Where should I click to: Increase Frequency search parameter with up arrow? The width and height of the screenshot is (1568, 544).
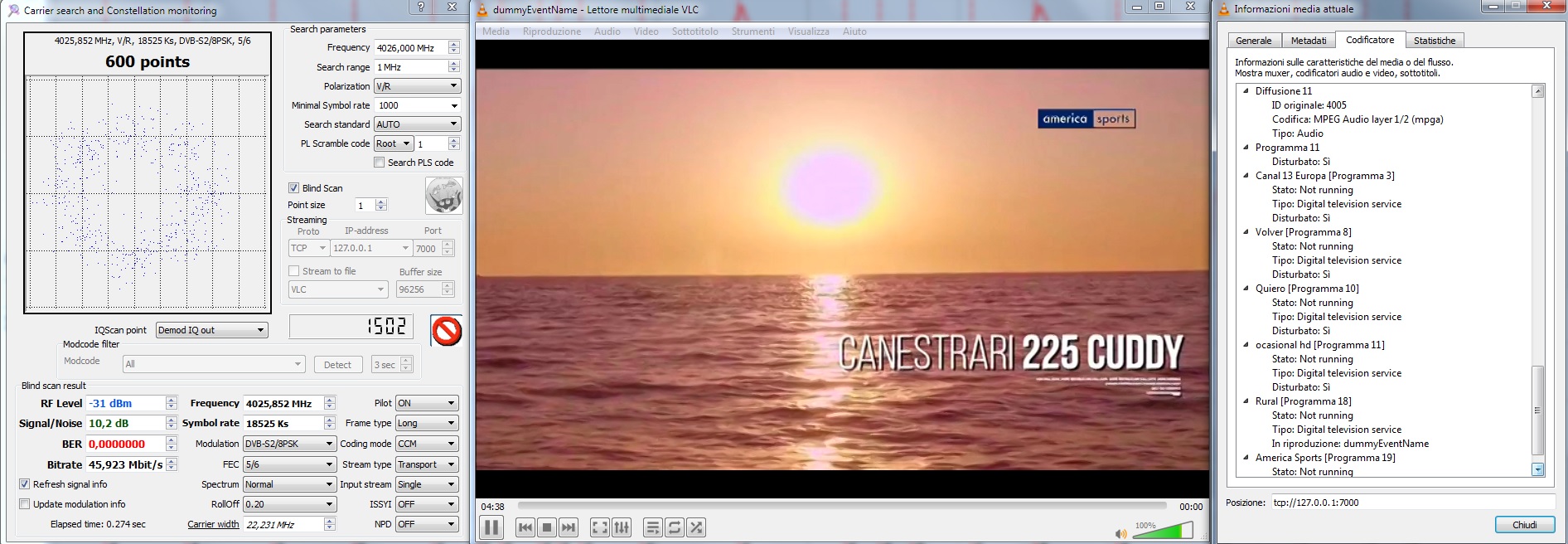tap(453, 45)
